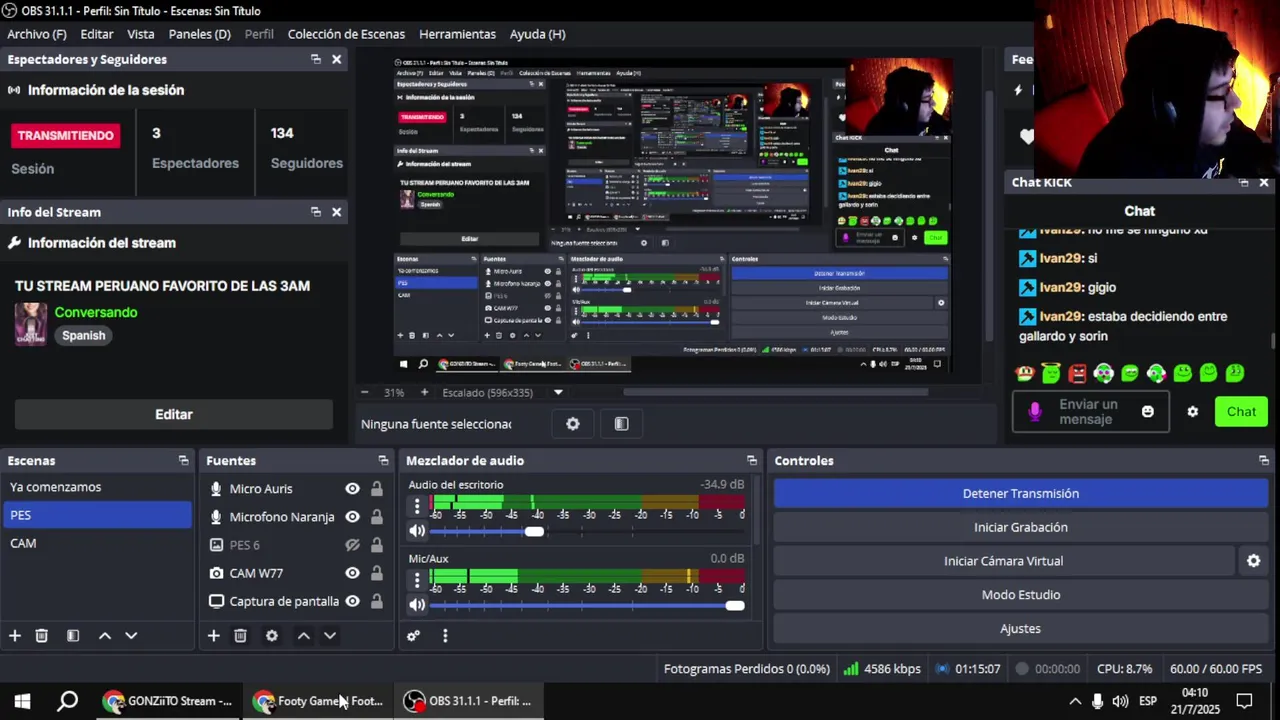Open the Colección de Escenas menu

click(346, 34)
